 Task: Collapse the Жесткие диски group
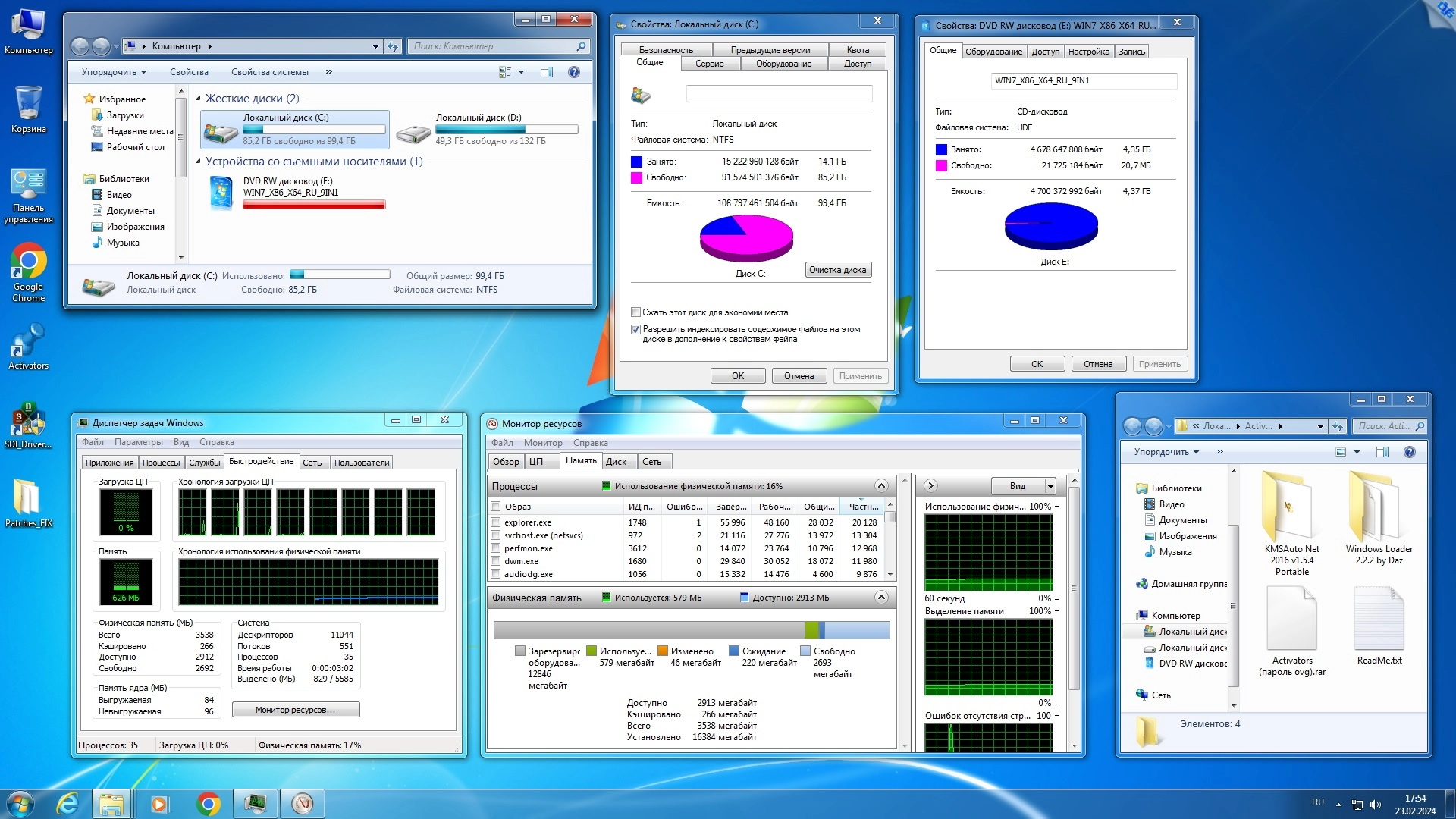click(199, 99)
